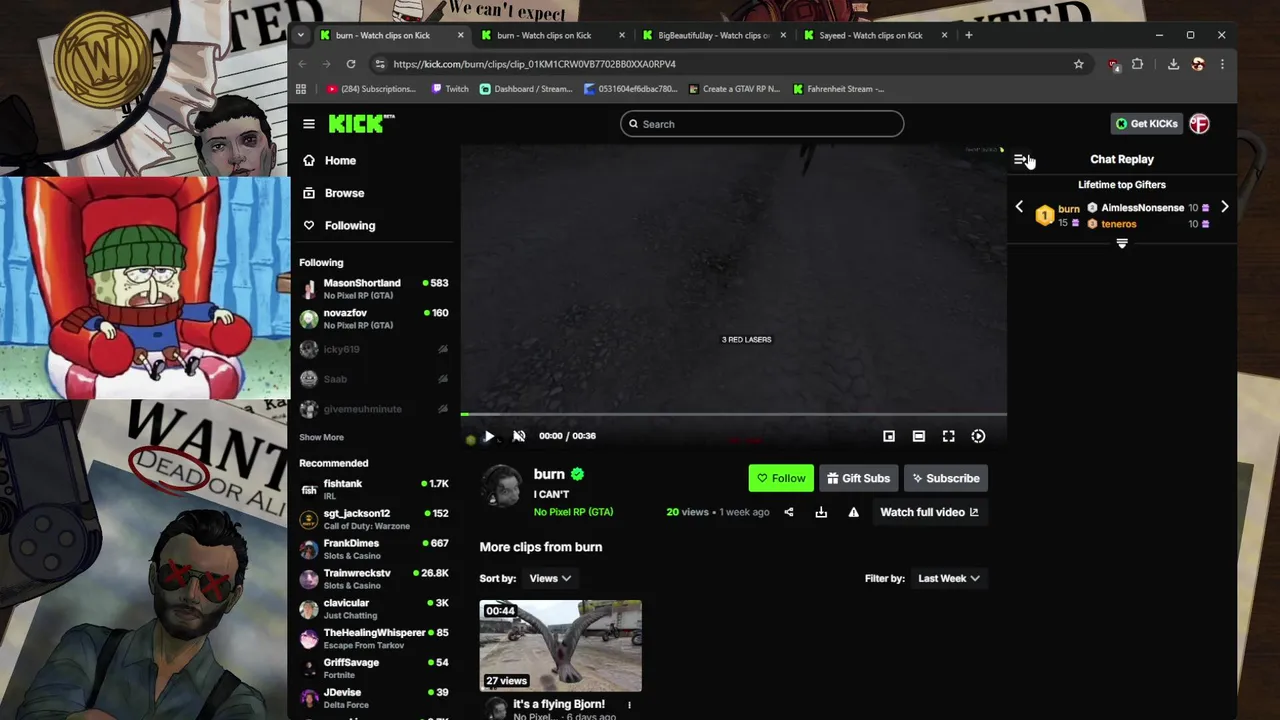The height and width of the screenshot is (720, 1280).
Task: Open Fahrenheit Stream bookmark
Action: [838, 89]
